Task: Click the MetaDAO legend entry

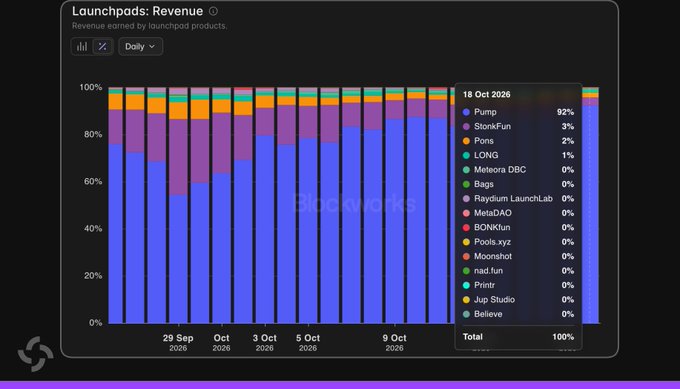Action: (518, 213)
